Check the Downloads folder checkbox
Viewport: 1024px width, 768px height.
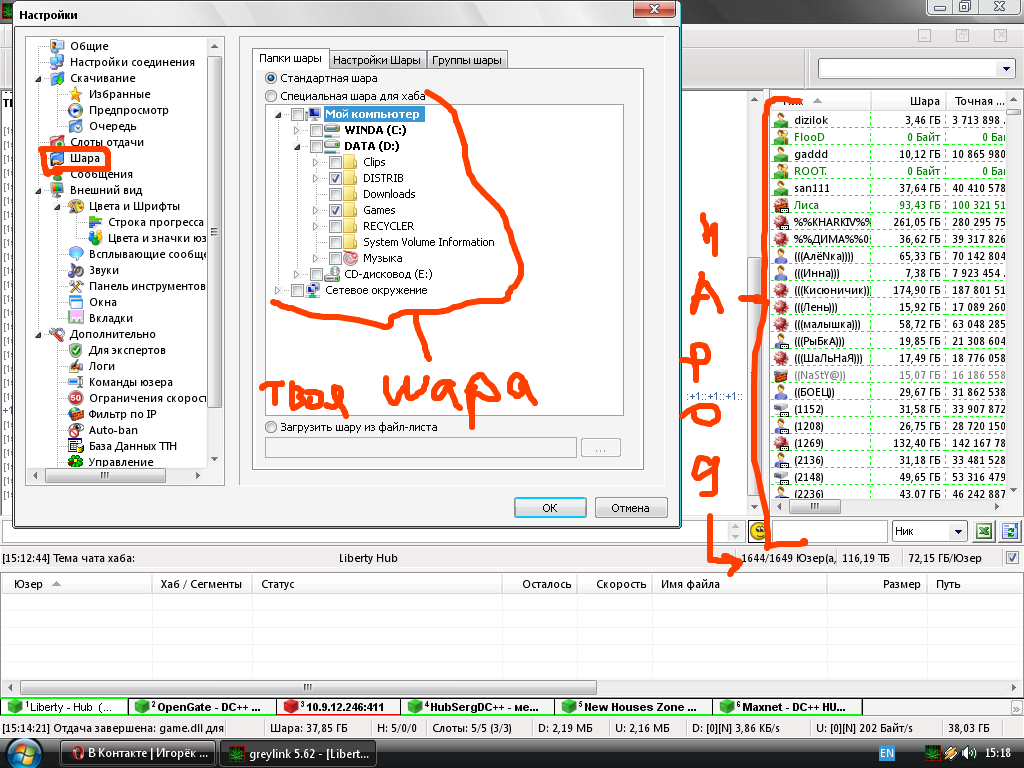point(335,194)
